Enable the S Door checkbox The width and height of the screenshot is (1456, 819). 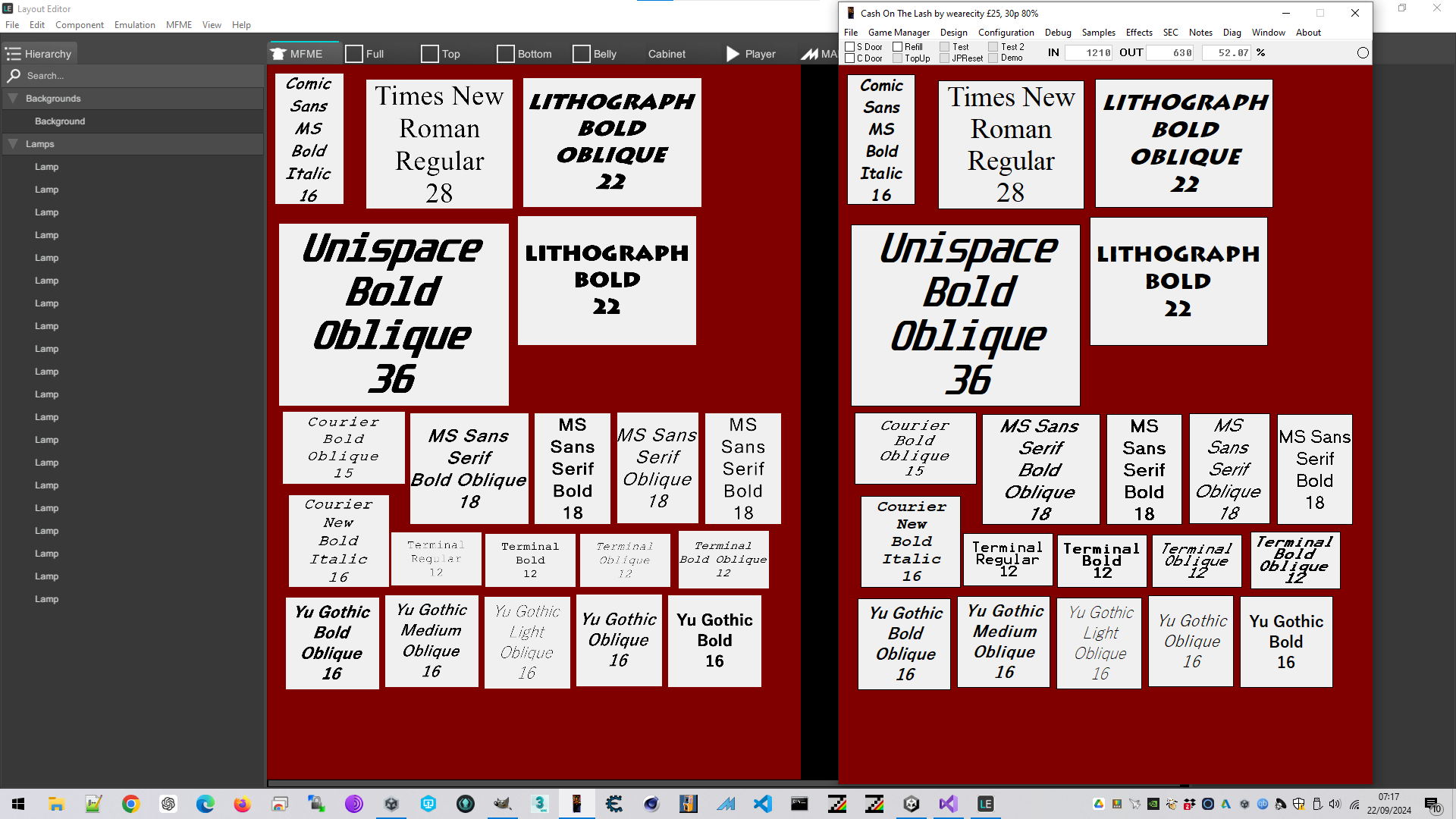pos(850,47)
